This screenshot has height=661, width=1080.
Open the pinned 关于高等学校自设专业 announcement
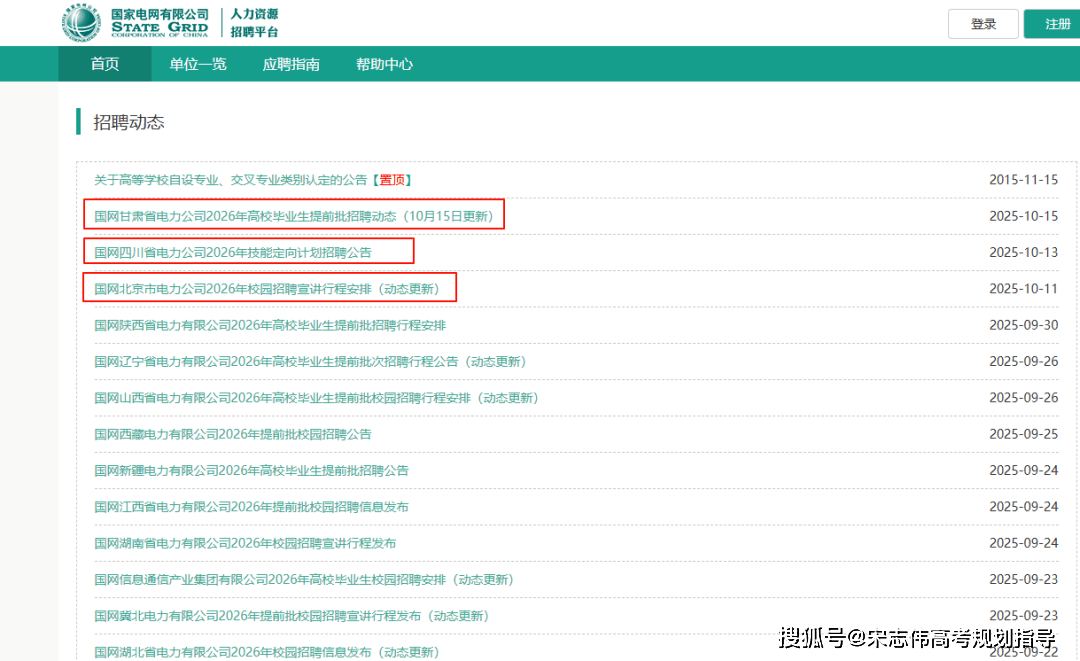pyautogui.click(x=252, y=180)
